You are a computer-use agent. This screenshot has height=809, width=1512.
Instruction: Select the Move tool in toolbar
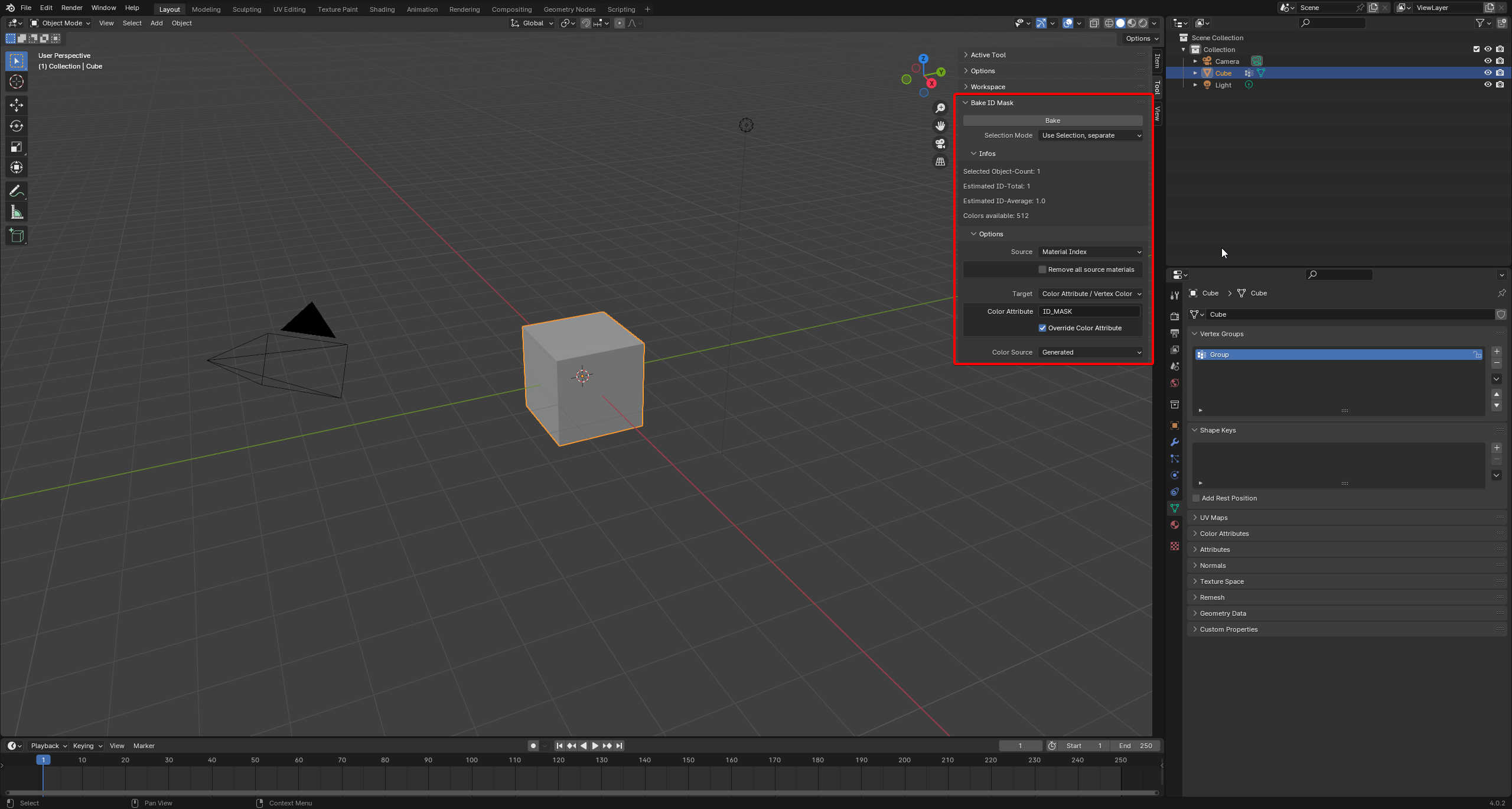point(17,105)
